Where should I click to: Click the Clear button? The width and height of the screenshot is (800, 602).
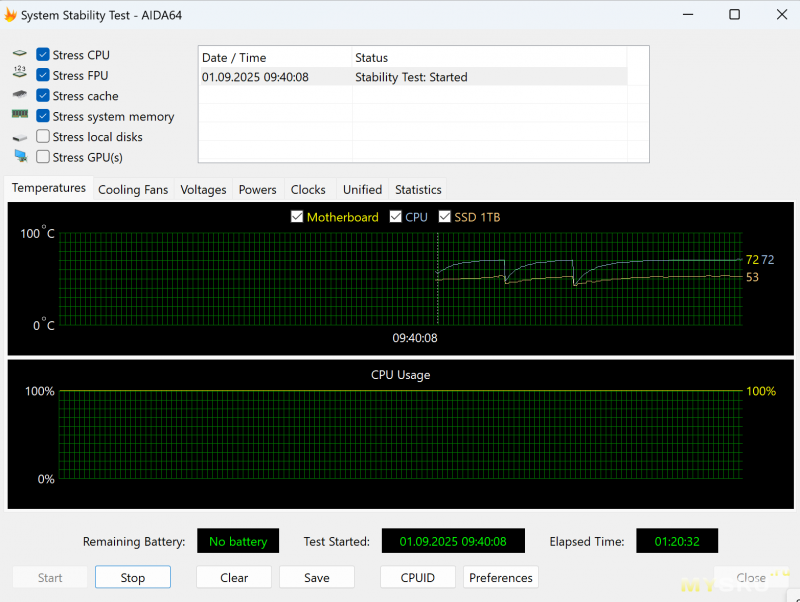tap(234, 578)
